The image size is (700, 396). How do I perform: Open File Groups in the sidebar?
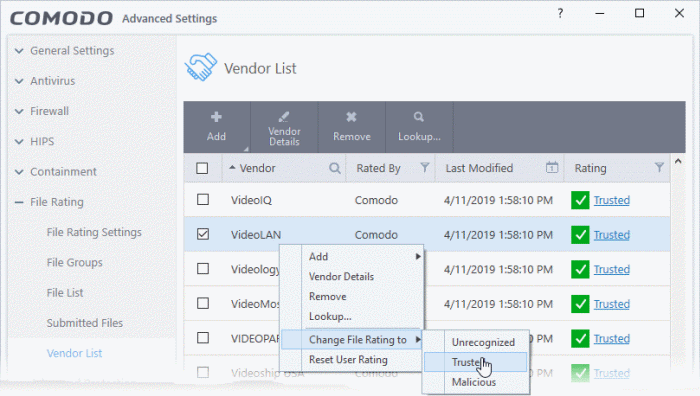click(x=75, y=263)
